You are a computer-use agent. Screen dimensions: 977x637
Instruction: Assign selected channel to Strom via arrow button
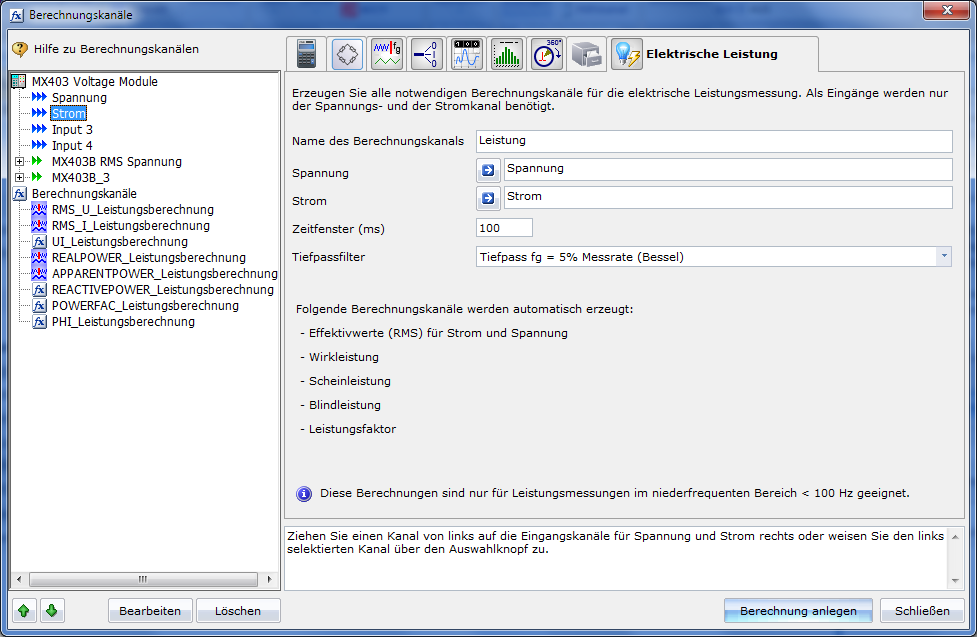pos(488,198)
